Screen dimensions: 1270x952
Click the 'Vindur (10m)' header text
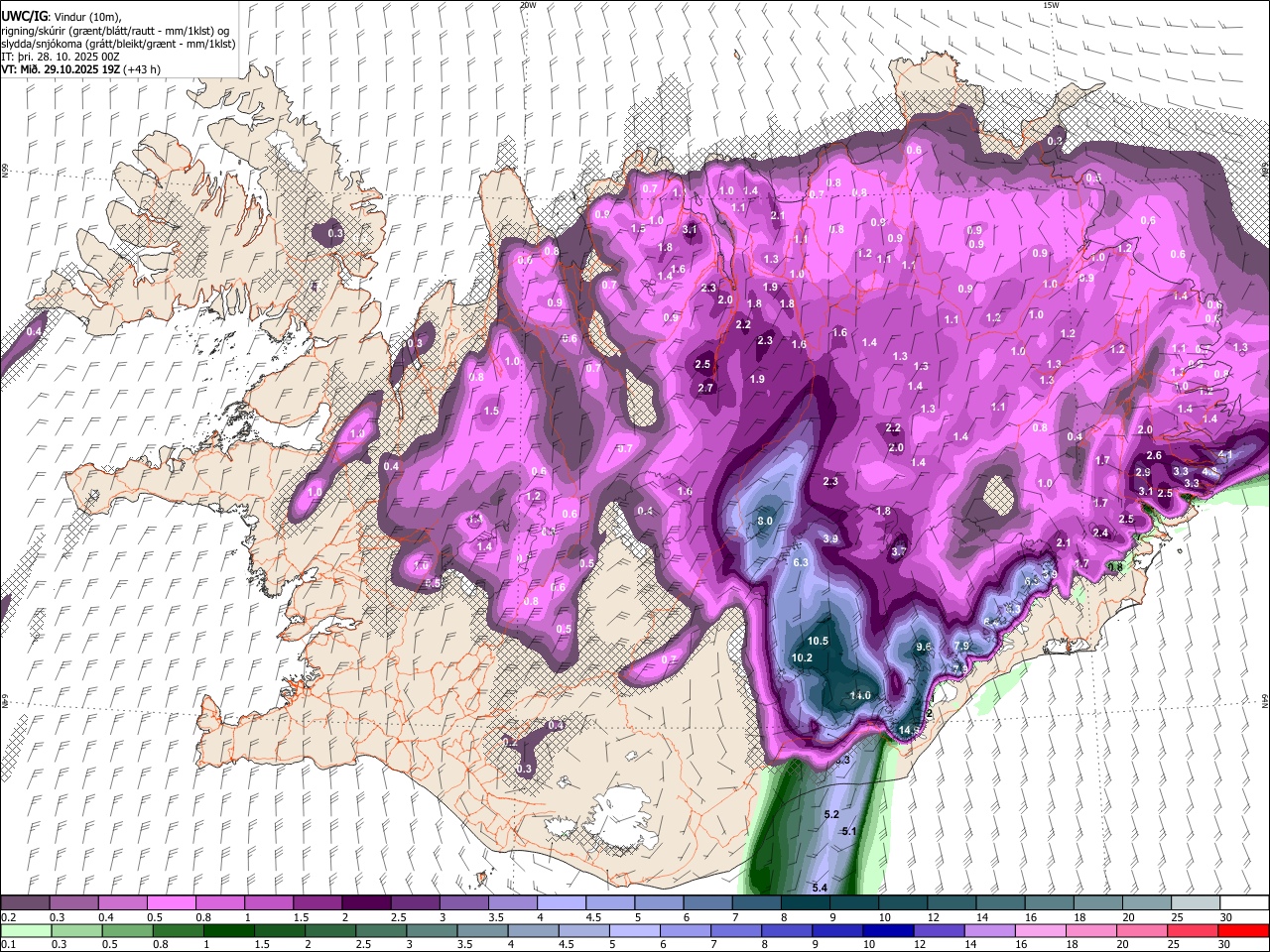pyautogui.click(x=85, y=17)
